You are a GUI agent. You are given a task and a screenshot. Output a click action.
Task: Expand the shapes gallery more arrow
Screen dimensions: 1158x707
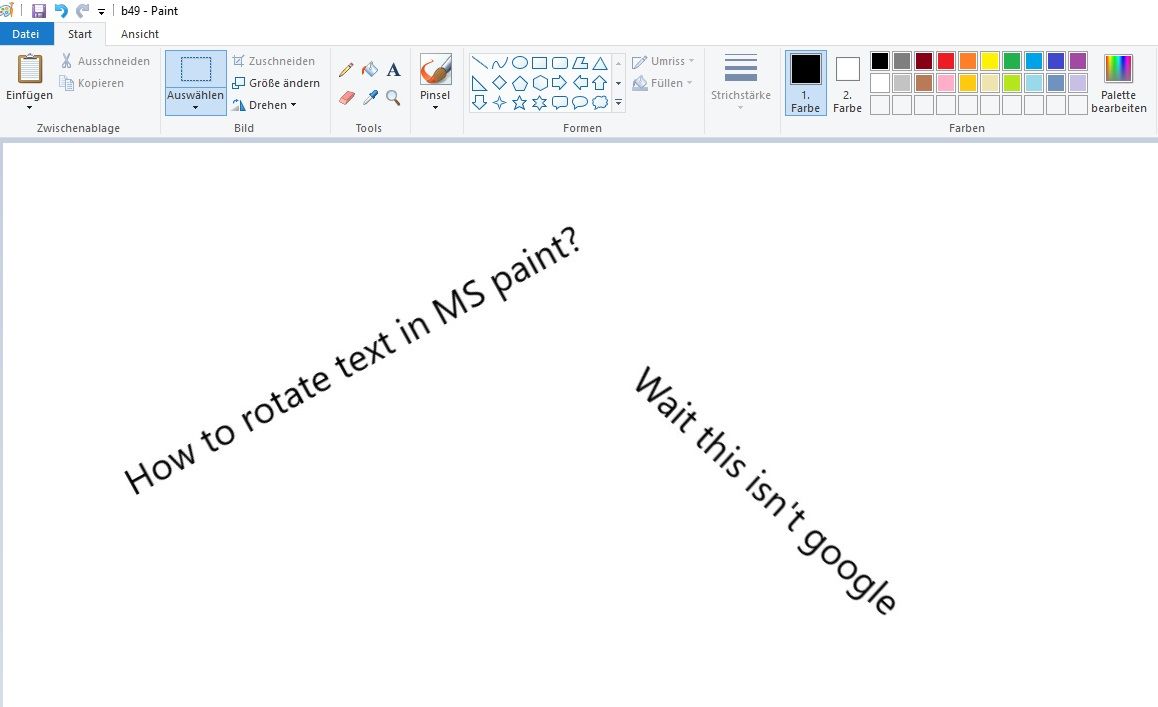(618, 103)
